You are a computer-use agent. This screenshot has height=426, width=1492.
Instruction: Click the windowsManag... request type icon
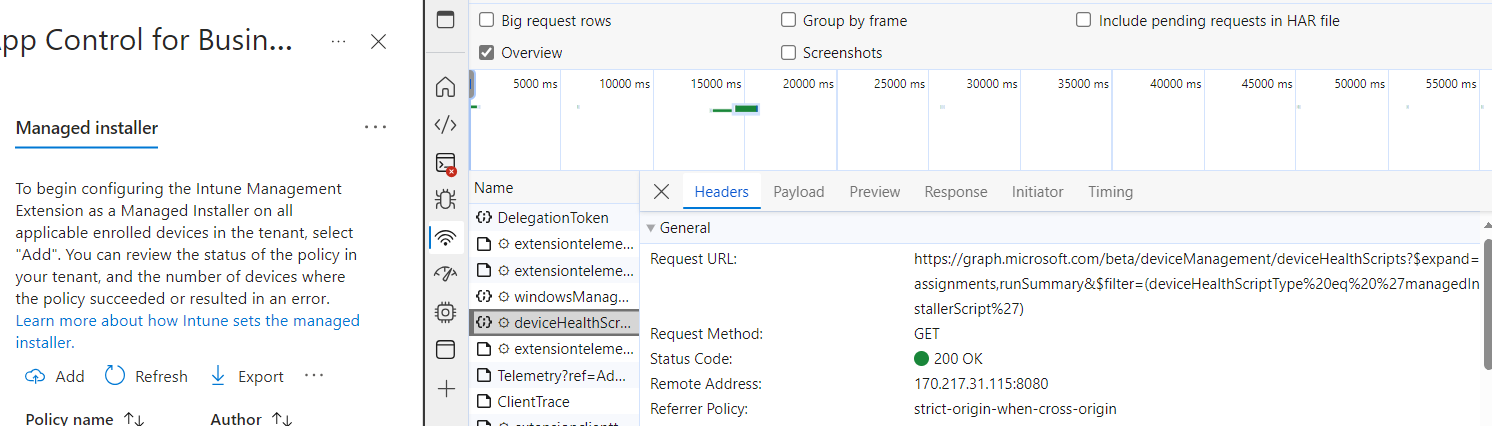[484, 296]
